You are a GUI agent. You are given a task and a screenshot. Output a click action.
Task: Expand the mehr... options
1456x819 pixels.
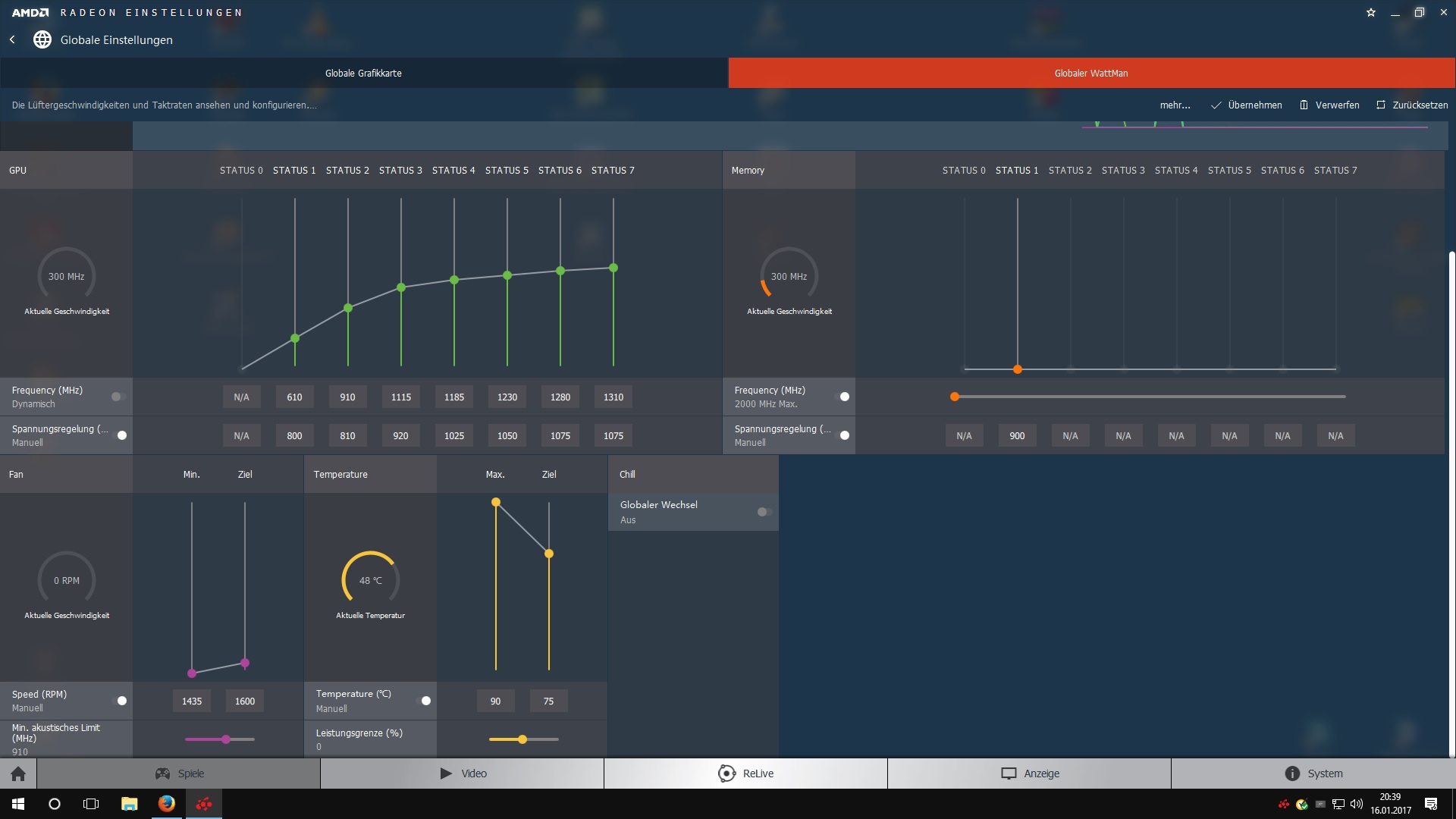point(1175,105)
